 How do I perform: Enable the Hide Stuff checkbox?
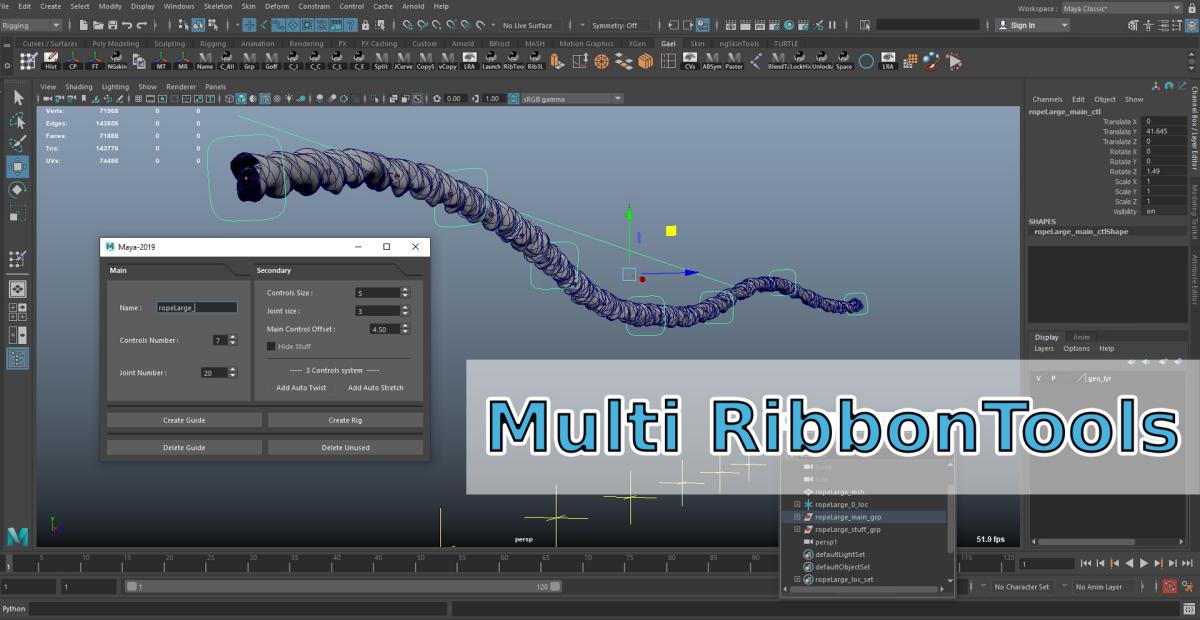[x=271, y=346]
